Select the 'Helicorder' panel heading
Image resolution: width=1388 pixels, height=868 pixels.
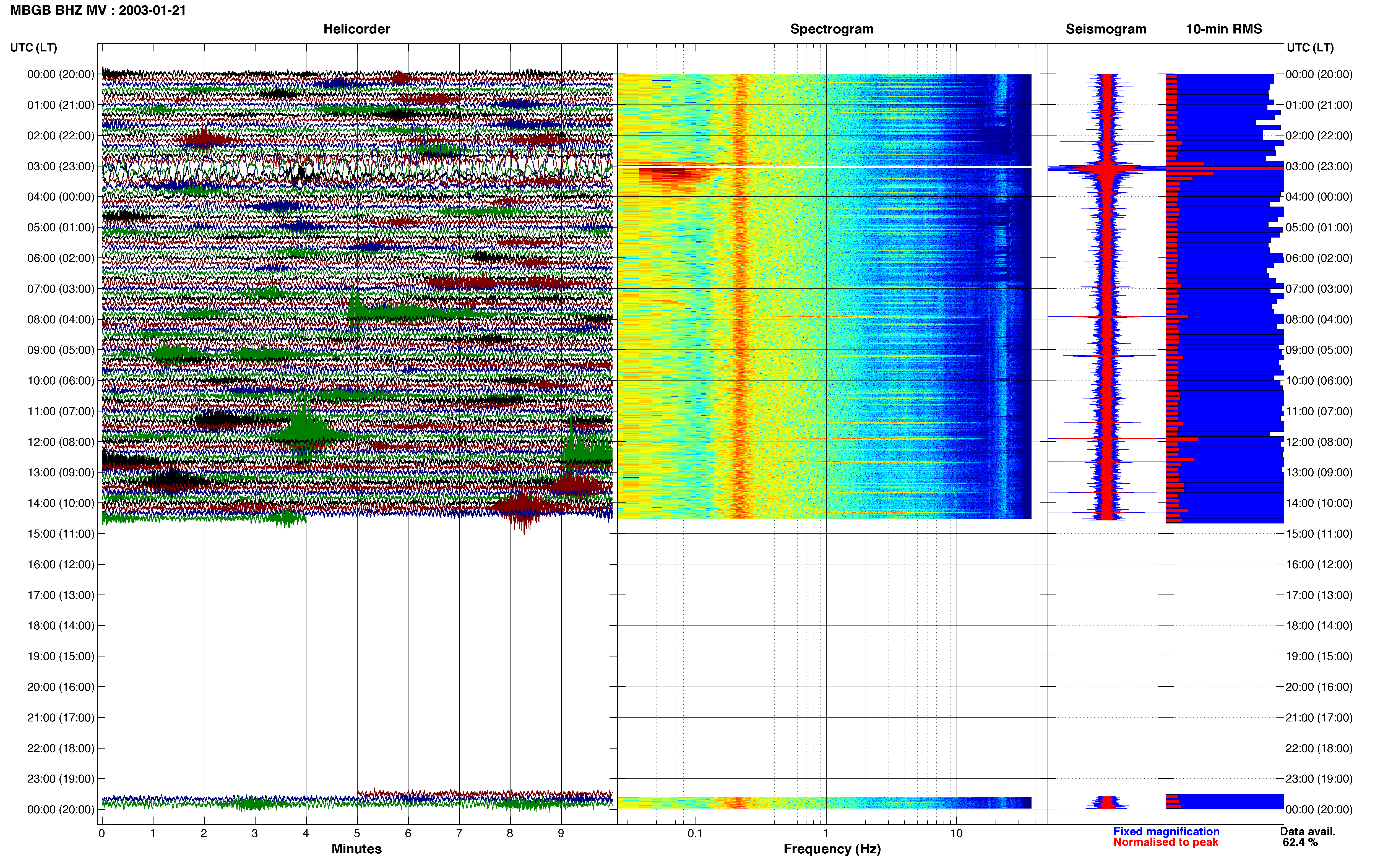click(356, 29)
